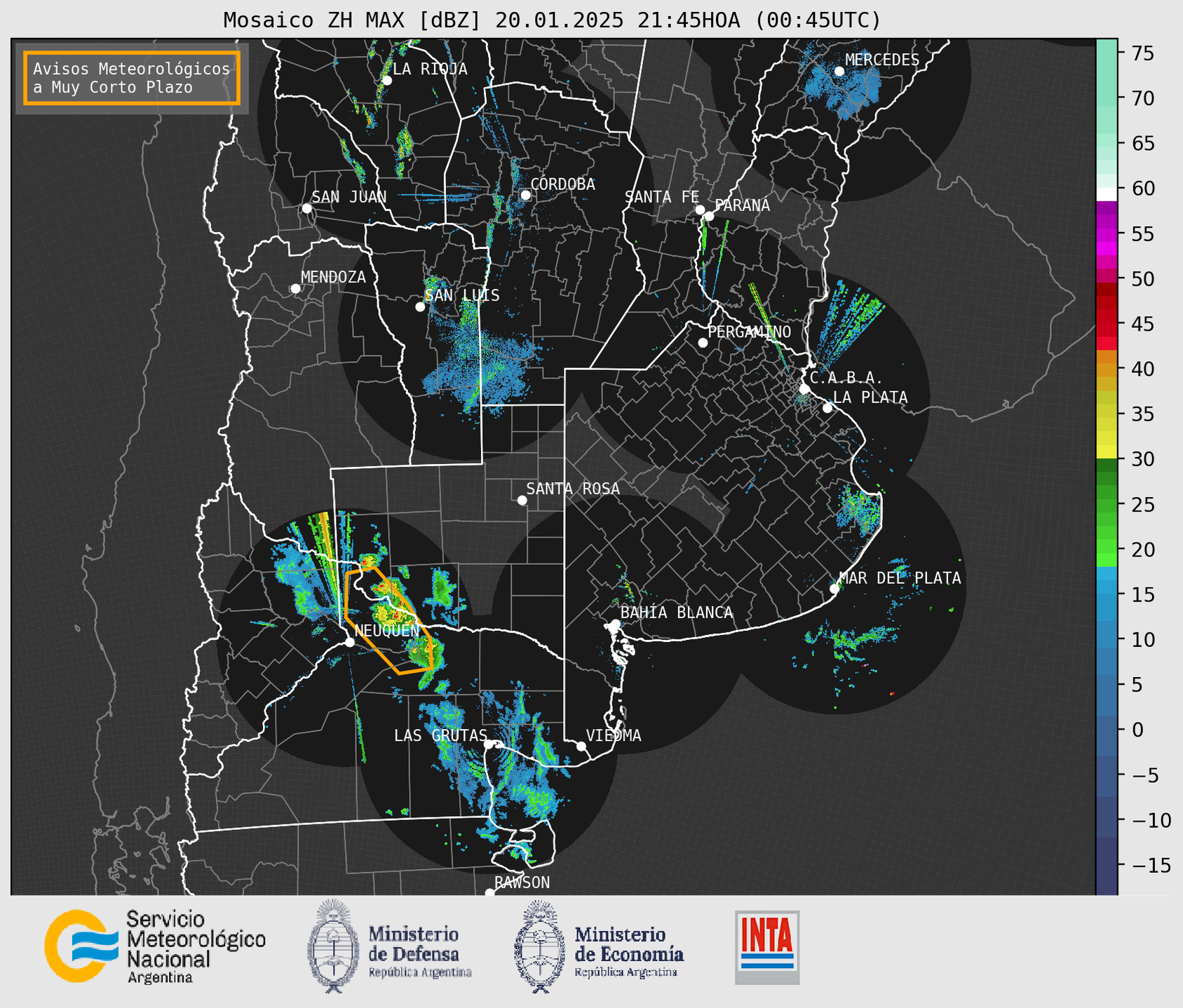Click the LA RIOJA city label
Viewport: 1183px width, 1008px height.
click(x=430, y=69)
